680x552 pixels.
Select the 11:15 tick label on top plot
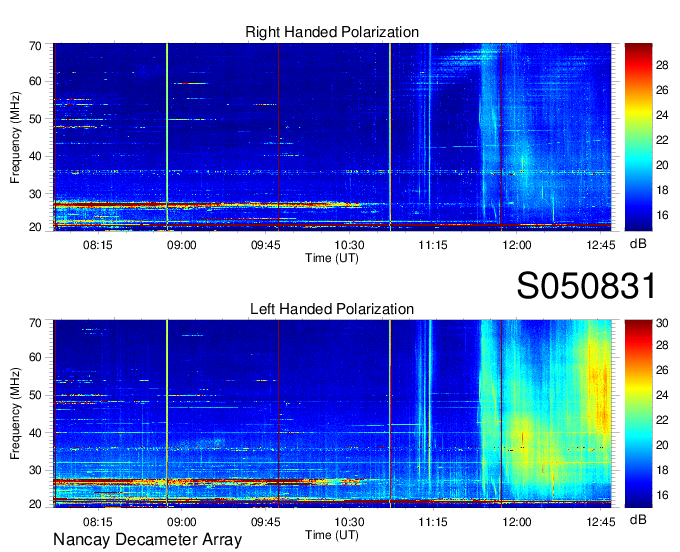pyautogui.click(x=433, y=245)
